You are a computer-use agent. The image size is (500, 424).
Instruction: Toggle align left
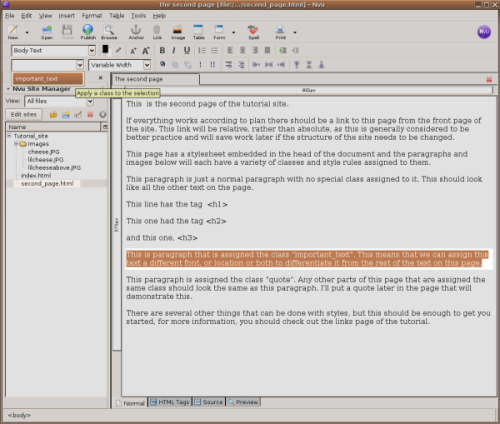[230, 50]
